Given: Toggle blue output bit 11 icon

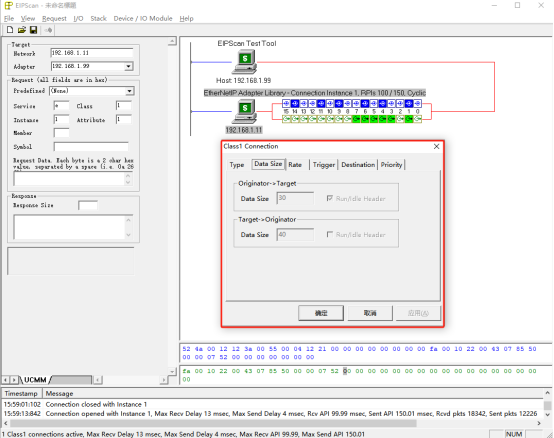Looking at the screenshot, I should click(321, 103).
